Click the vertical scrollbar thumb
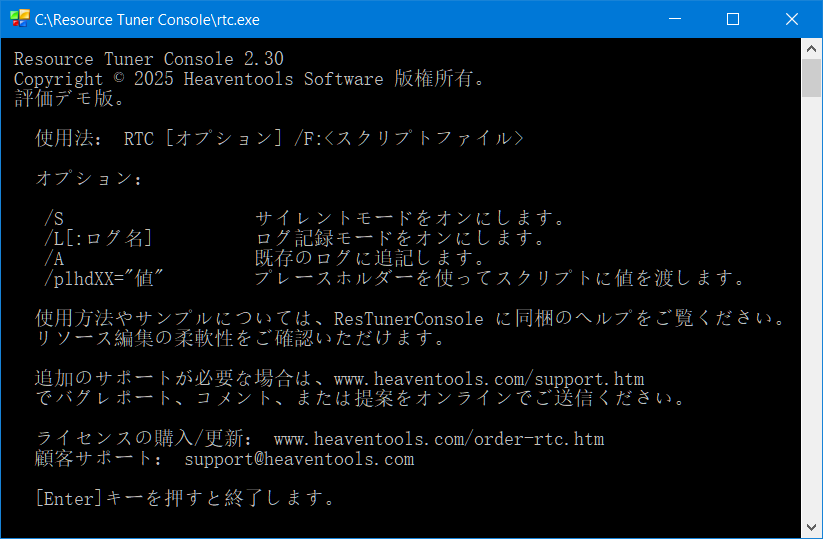 pyautogui.click(x=812, y=78)
